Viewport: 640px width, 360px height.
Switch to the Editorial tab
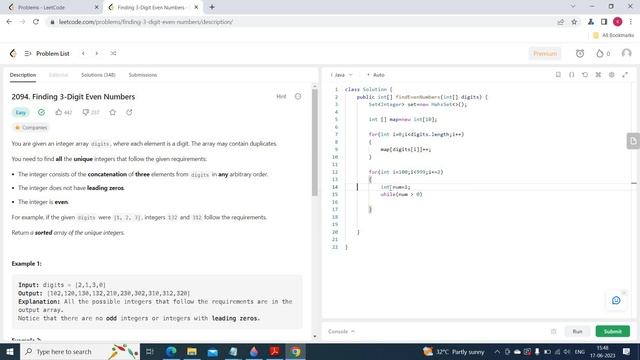coord(58,75)
